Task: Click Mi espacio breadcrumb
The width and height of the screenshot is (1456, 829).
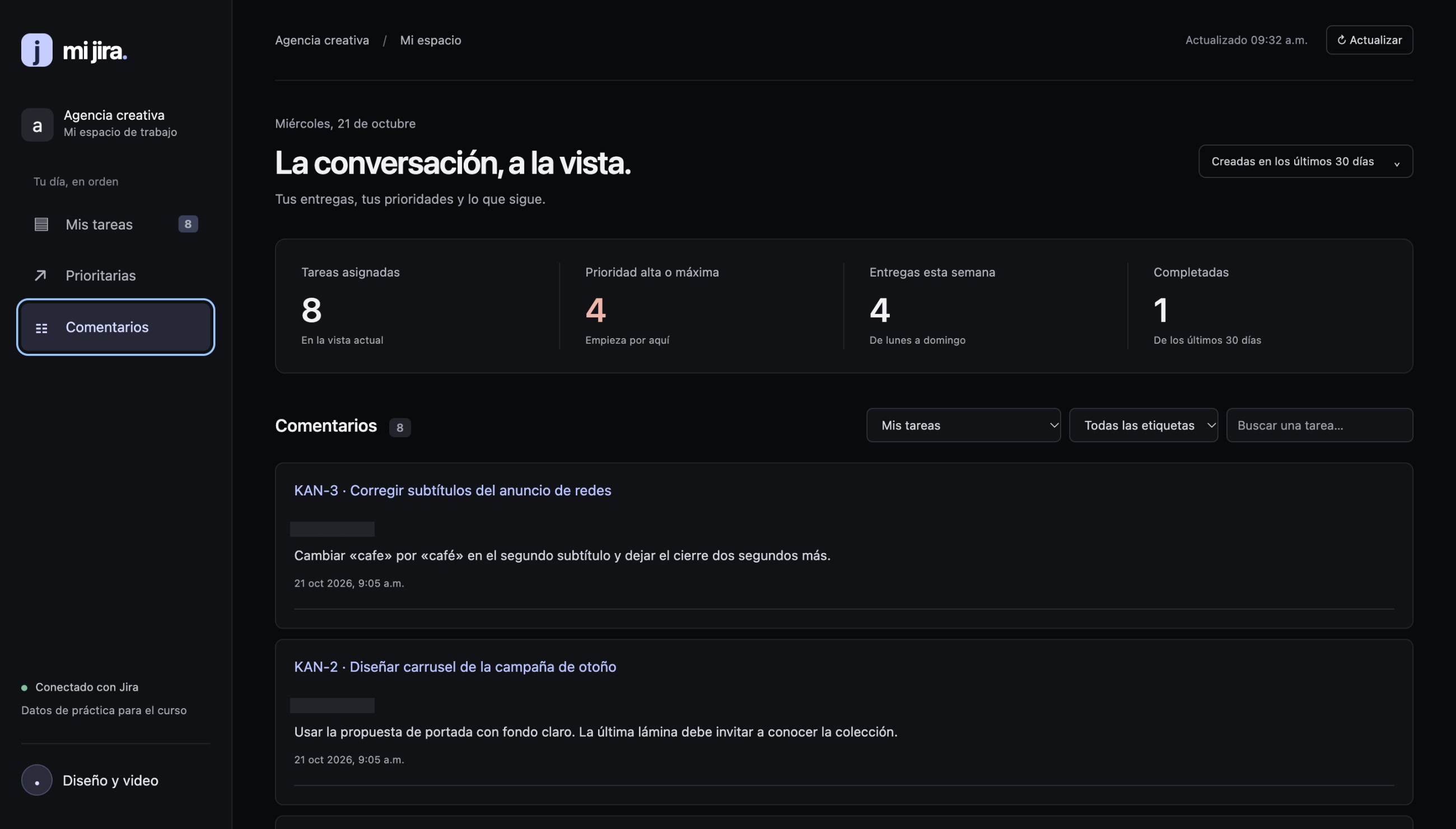Action: tap(431, 40)
